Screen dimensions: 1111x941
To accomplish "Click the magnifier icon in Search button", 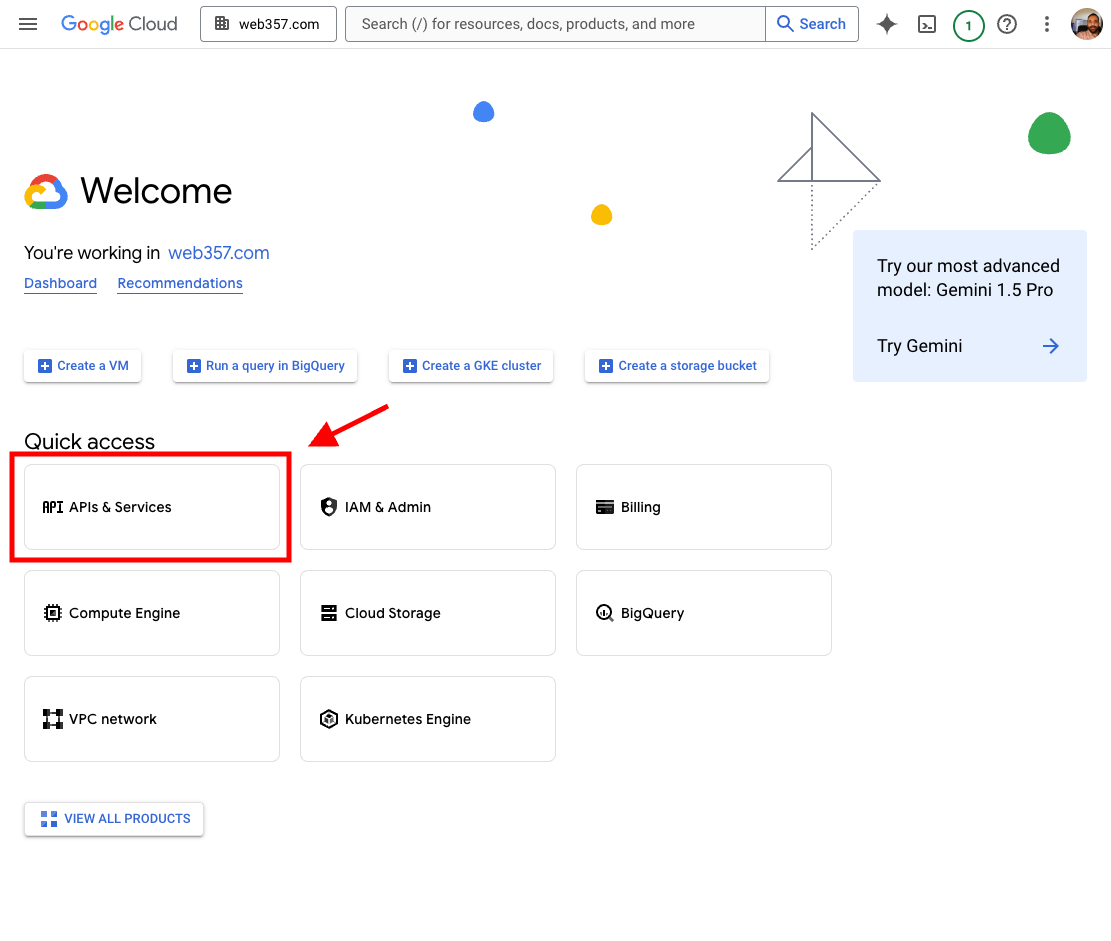I will pyautogui.click(x=785, y=24).
